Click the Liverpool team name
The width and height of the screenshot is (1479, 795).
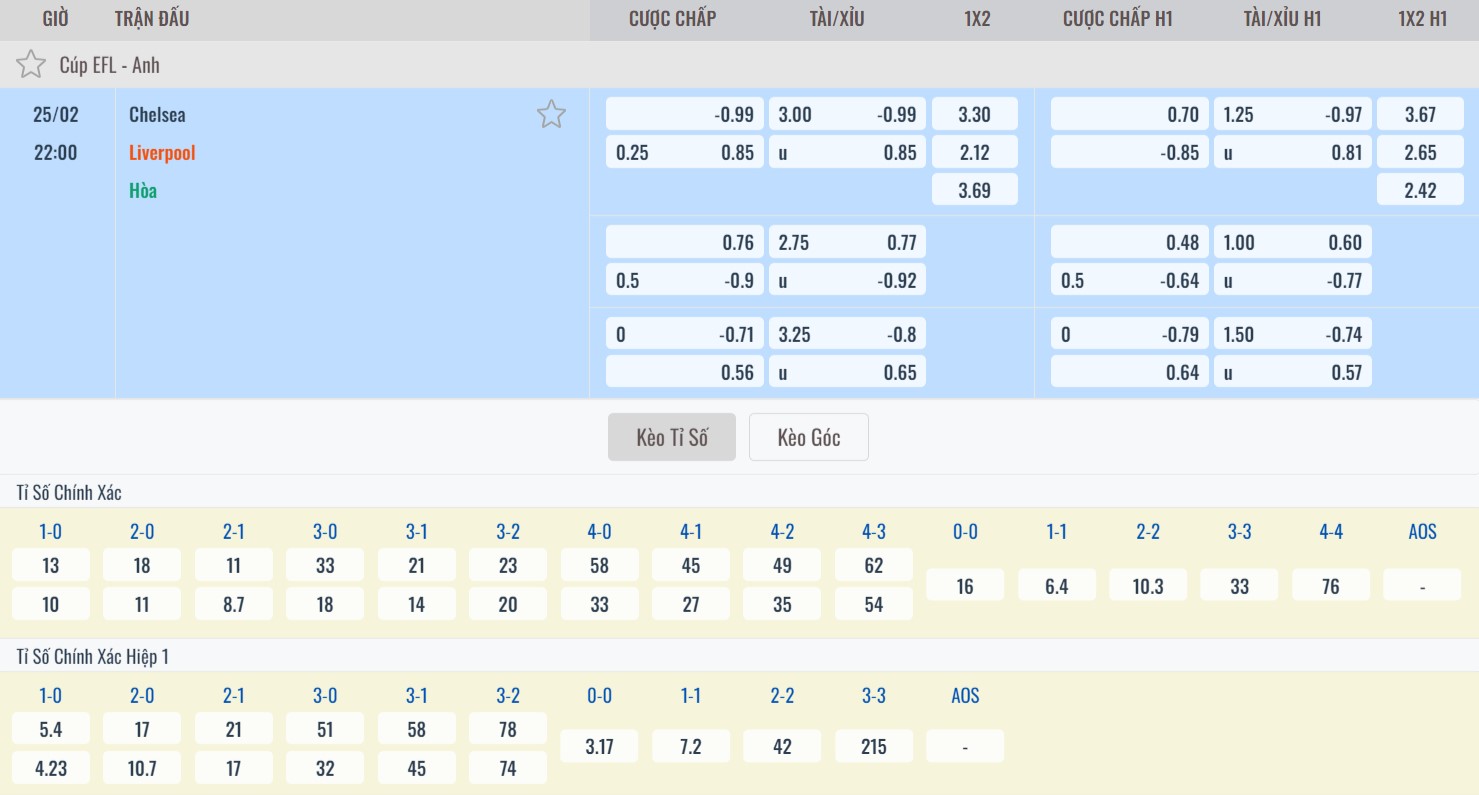(162, 152)
